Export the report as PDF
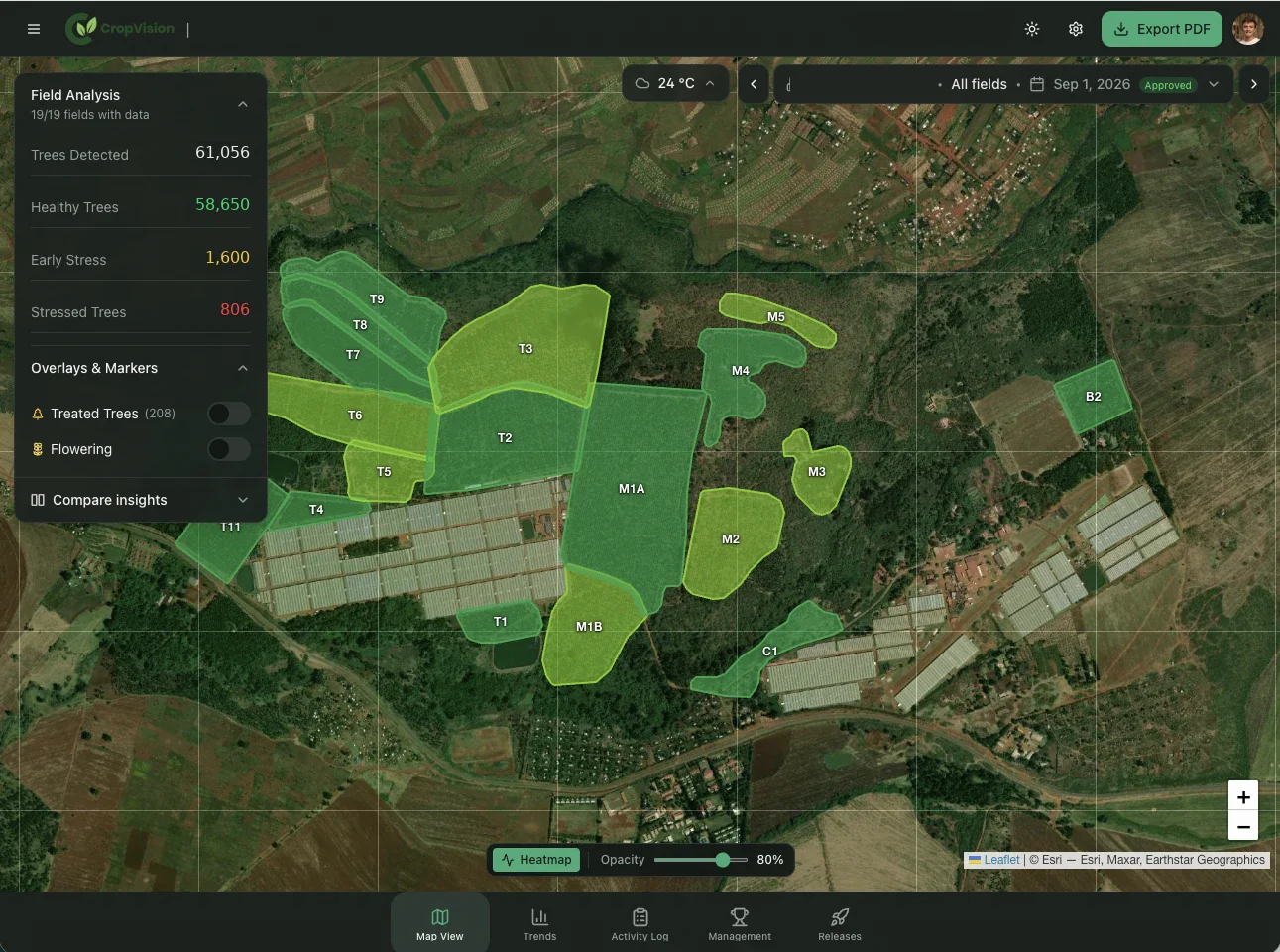Screen dimensions: 1280x952 1162,29
